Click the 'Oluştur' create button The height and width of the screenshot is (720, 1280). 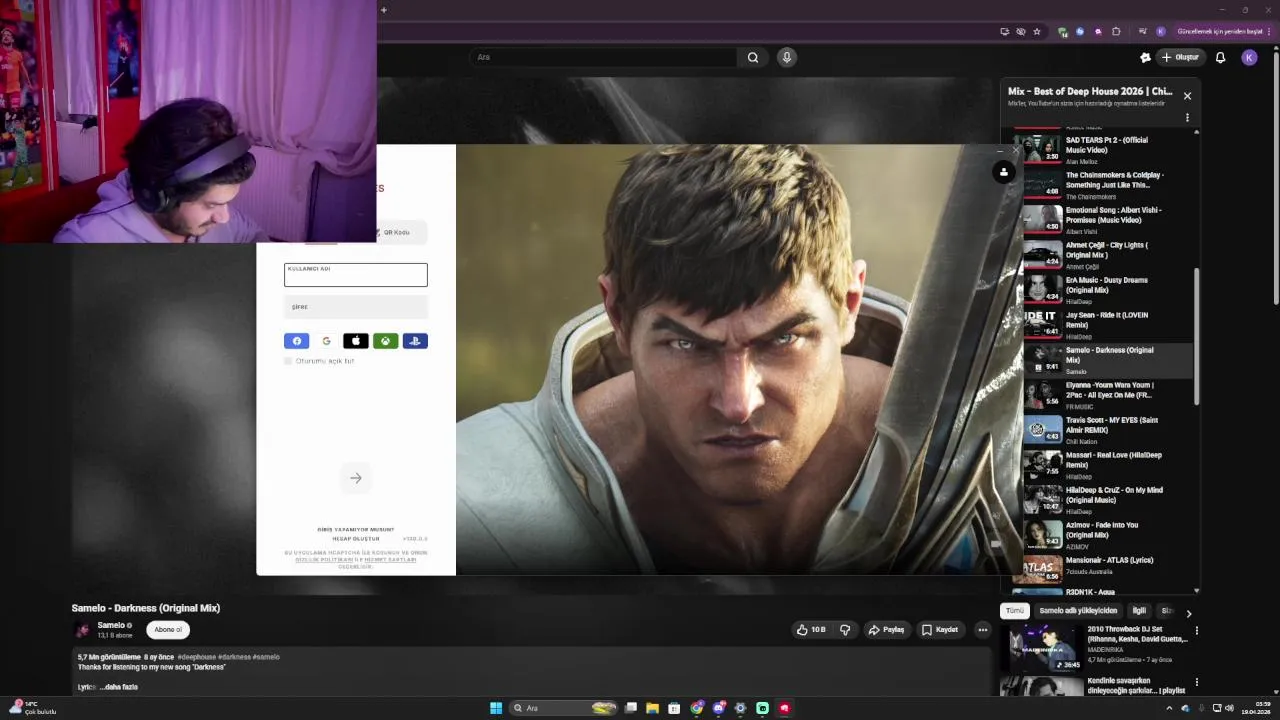tap(1180, 57)
